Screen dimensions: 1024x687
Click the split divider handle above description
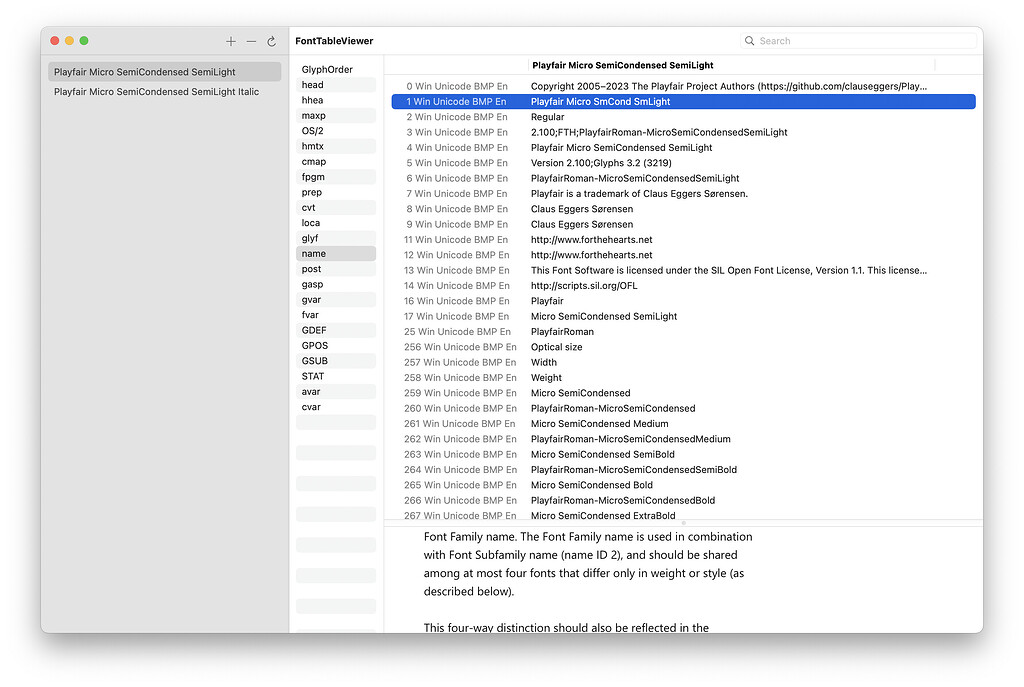pos(683,522)
